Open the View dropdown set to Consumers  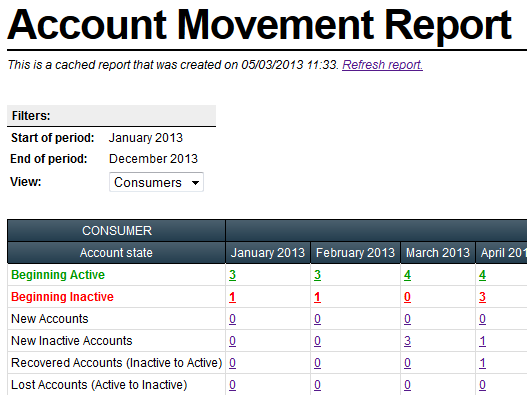pyautogui.click(x=156, y=182)
